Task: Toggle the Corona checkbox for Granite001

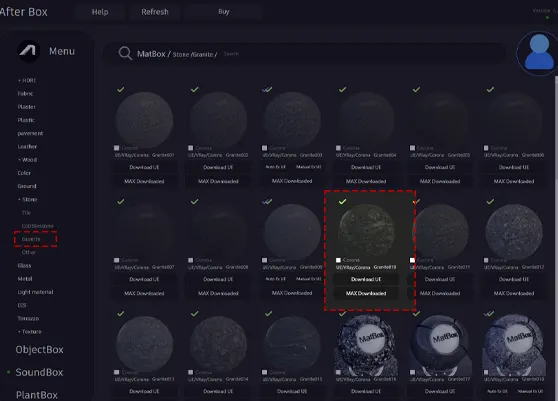Action: click(x=116, y=148)
